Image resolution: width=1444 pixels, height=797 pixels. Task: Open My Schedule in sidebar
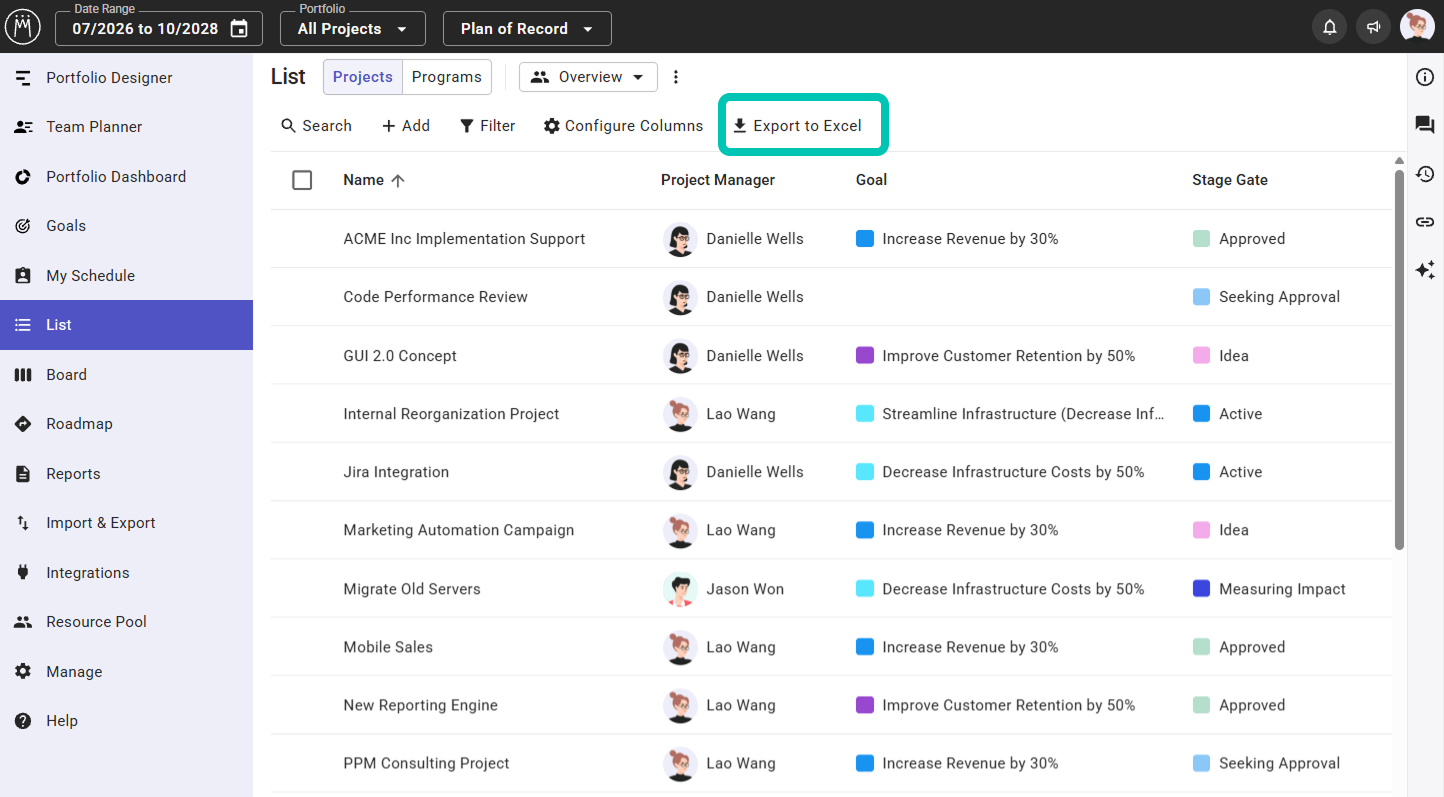(x=126, y=276)
